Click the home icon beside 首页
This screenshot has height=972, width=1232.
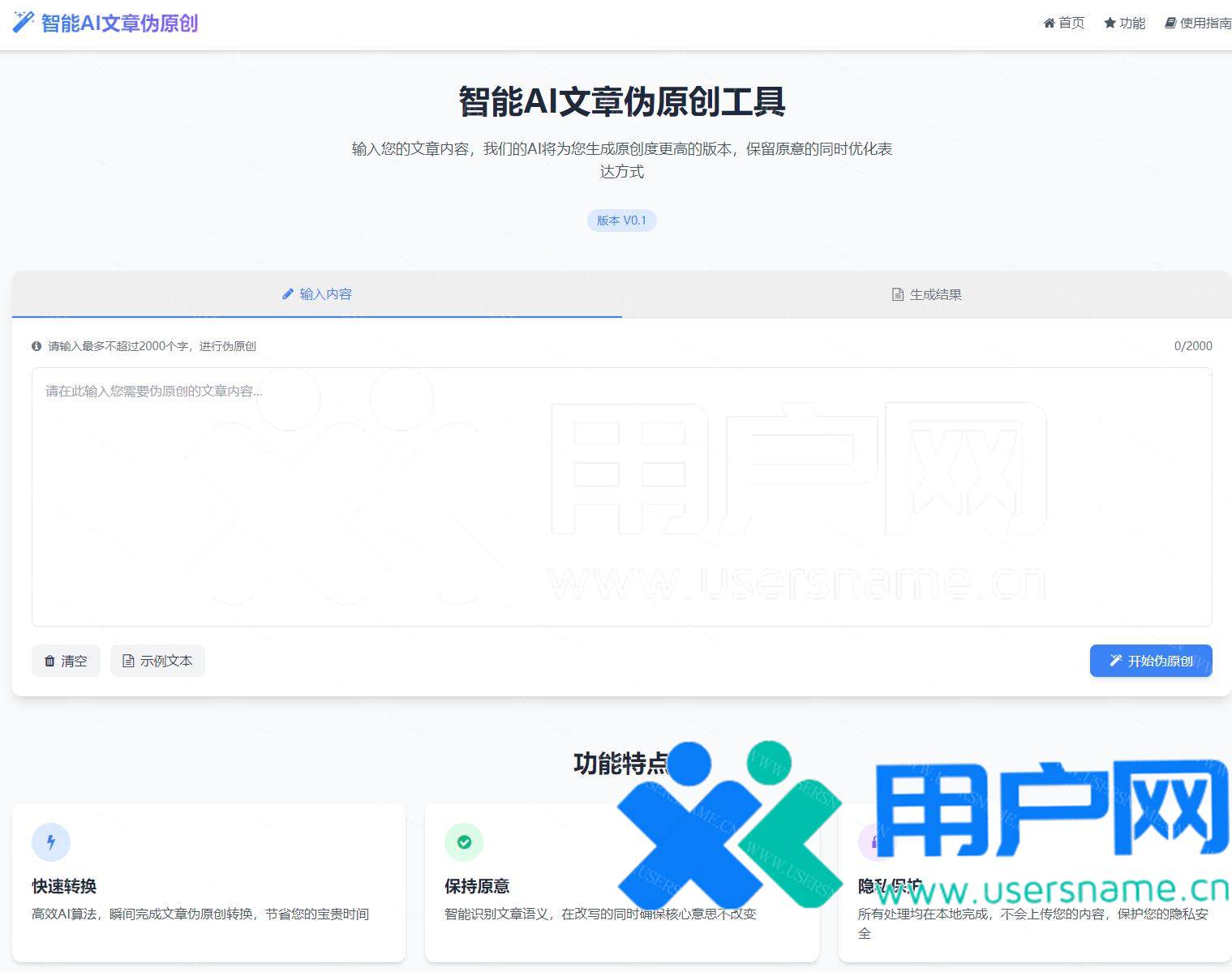click(1049, 23)
